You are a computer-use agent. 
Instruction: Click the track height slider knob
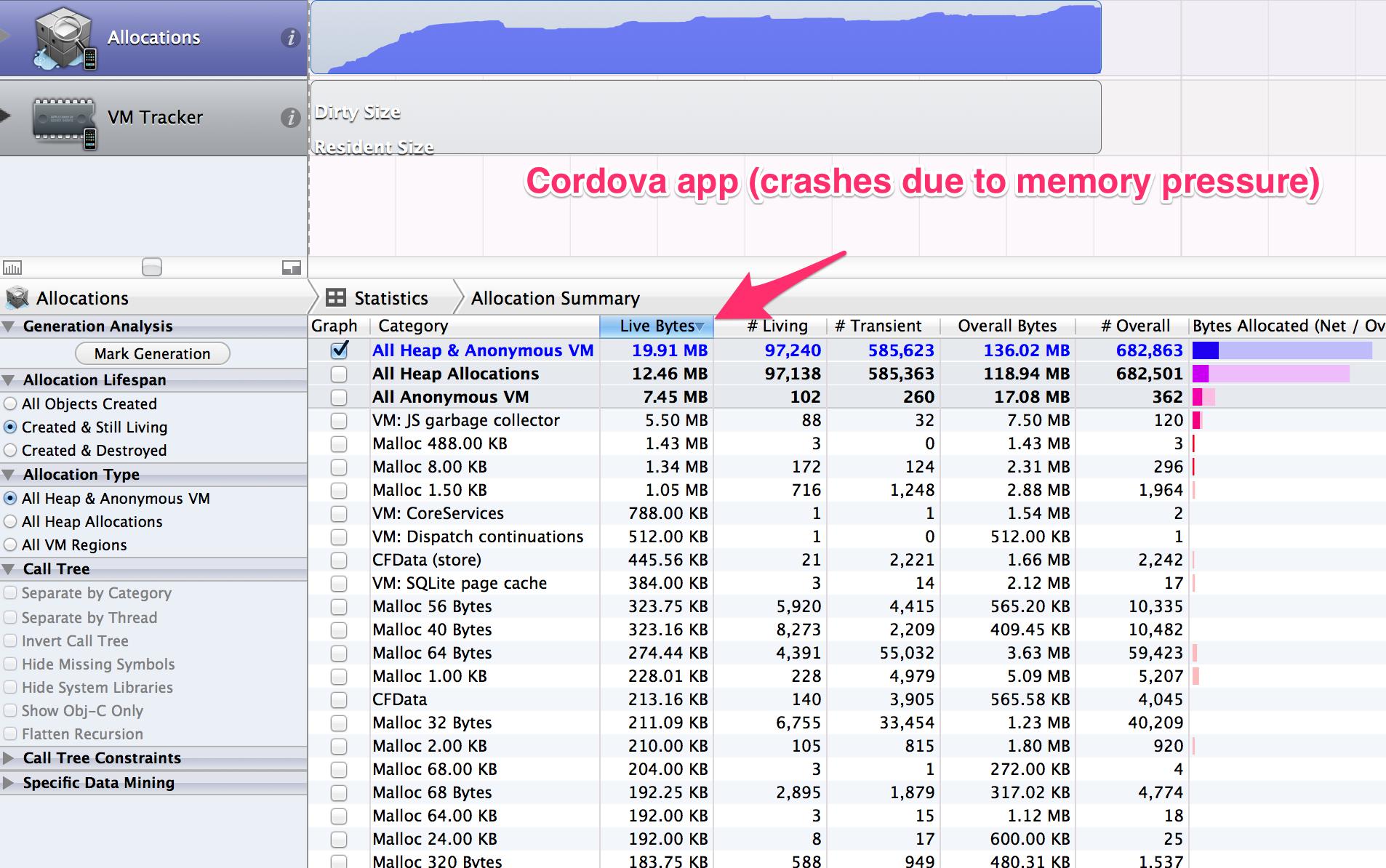pyautogui.click(x=151, y=267)
